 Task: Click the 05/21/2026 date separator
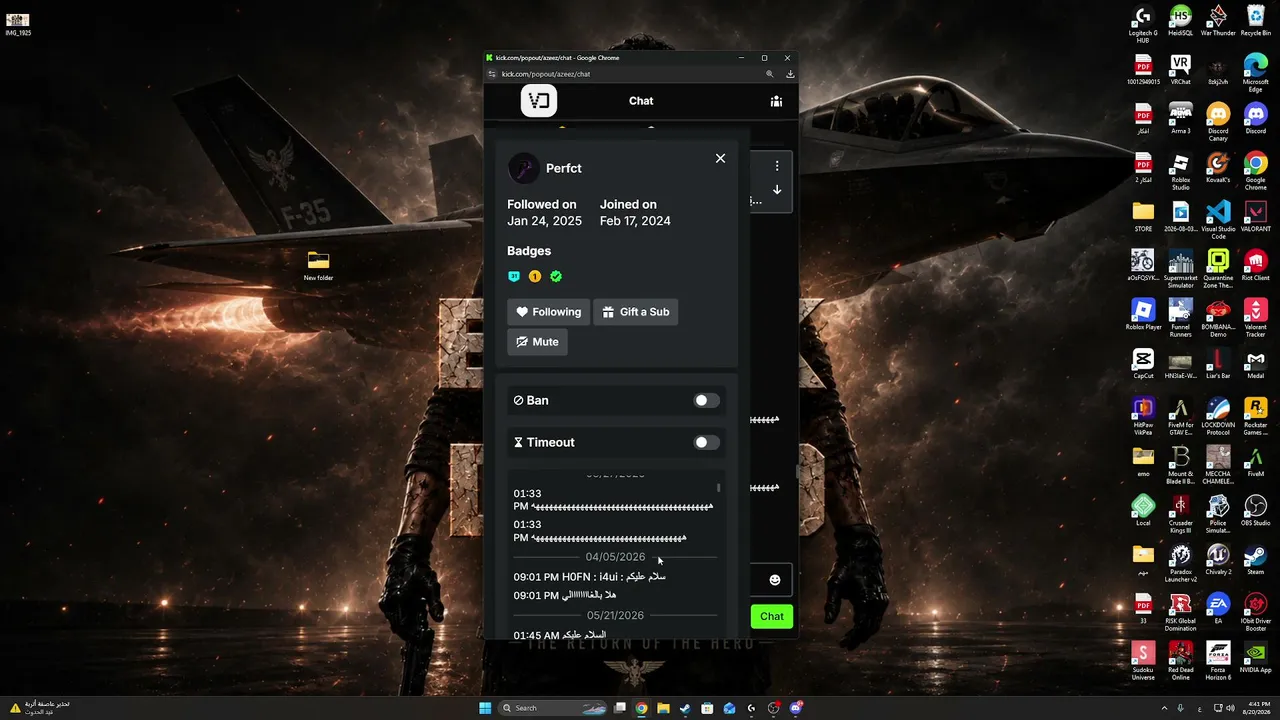coord(615,615)
